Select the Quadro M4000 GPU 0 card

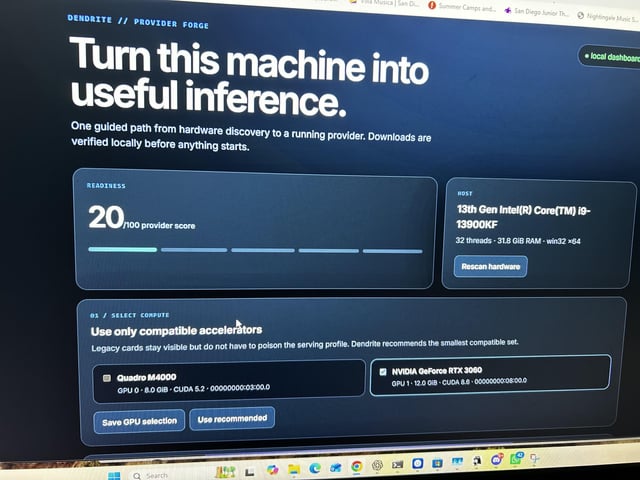(229, 382)
